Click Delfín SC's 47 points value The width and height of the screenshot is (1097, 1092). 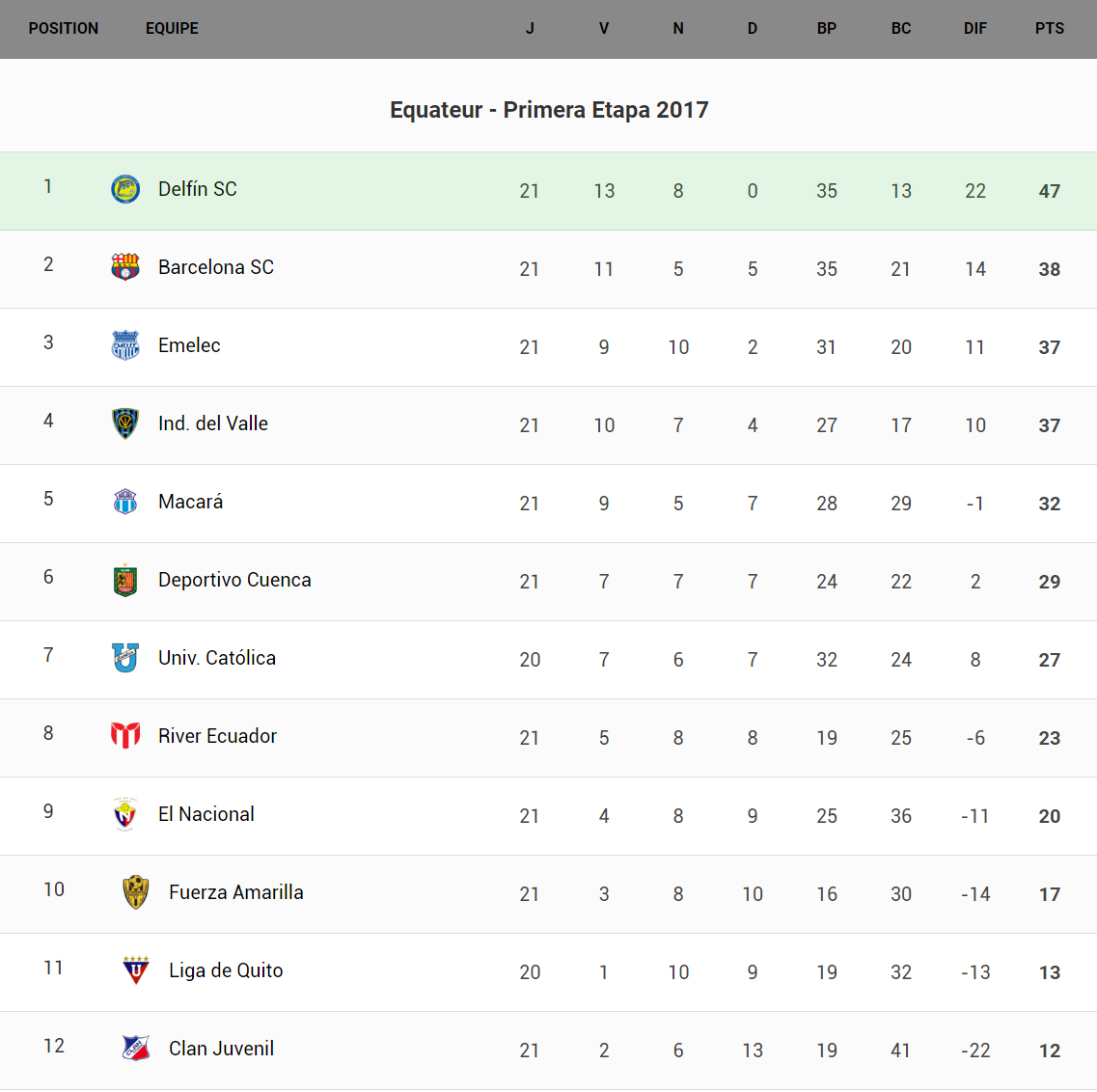1049,191
